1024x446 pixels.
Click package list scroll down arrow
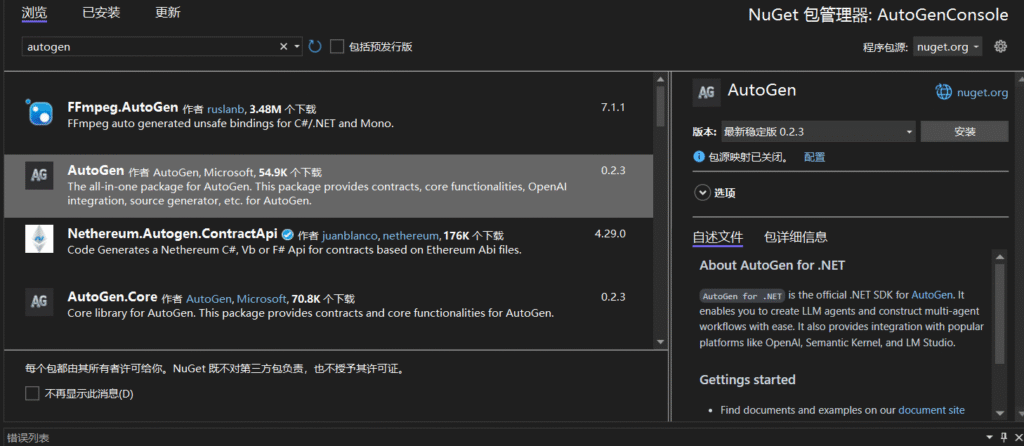pos(660,342)
